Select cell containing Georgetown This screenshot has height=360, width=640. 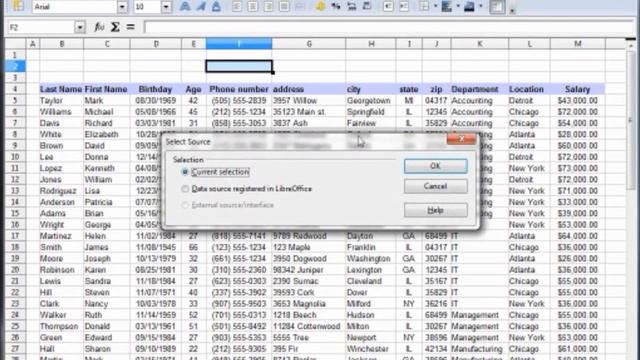pos(371,100)
